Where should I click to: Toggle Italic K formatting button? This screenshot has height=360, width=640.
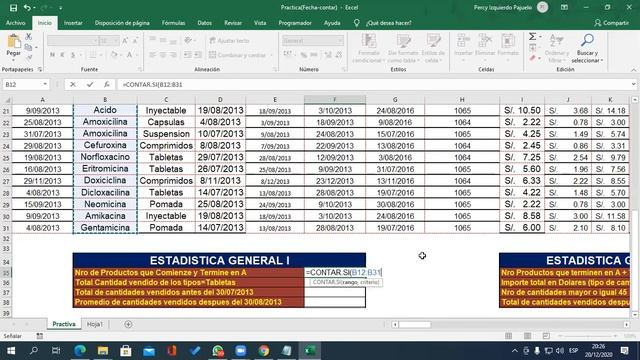point(62,55)
